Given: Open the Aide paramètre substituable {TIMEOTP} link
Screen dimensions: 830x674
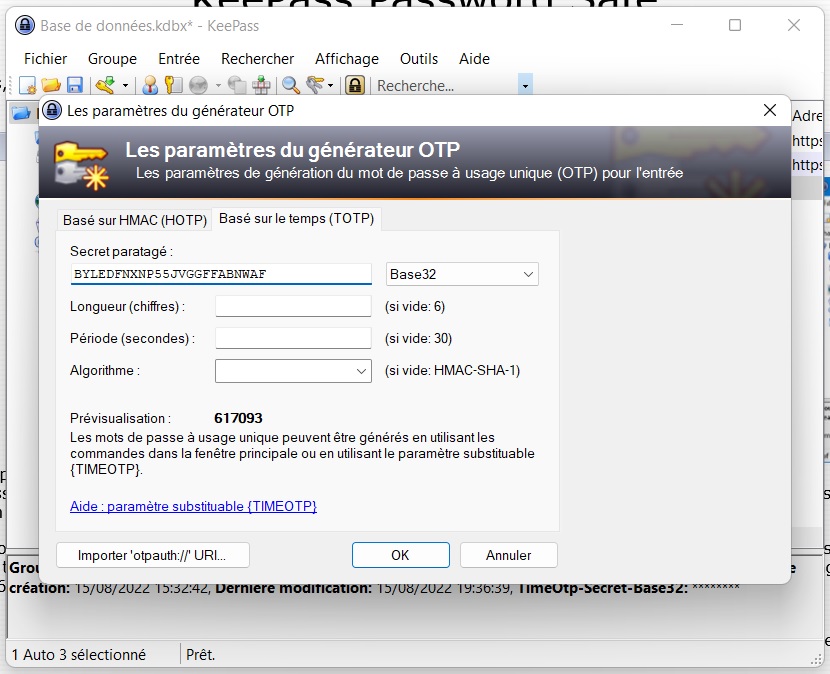Looking at the screenshot, I should 193,507.
